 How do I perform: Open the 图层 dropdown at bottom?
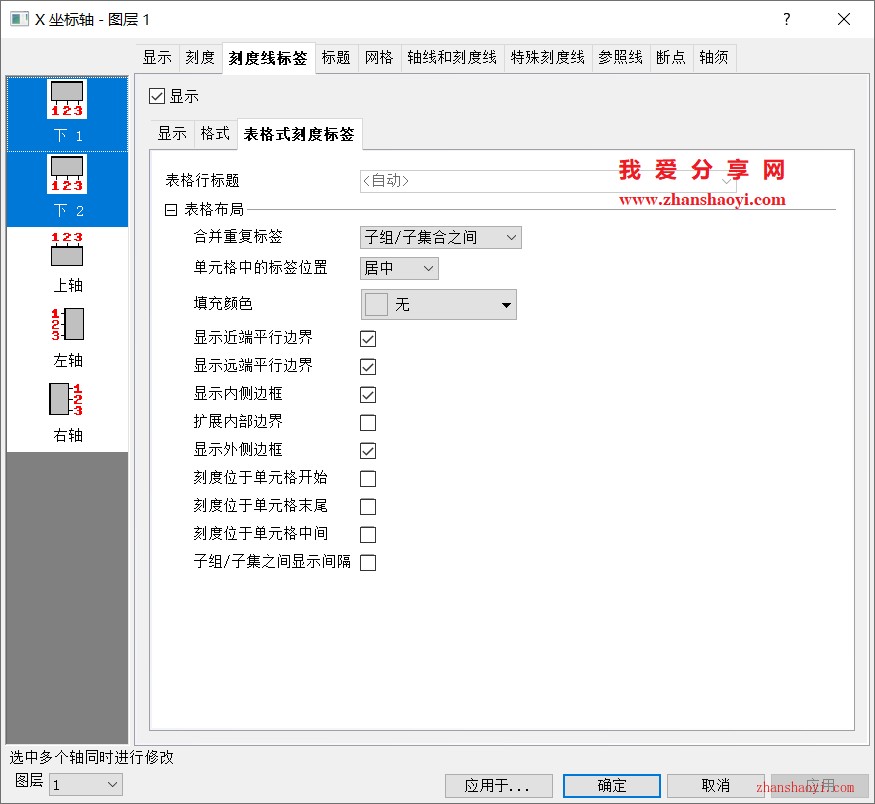click(86, 785)
